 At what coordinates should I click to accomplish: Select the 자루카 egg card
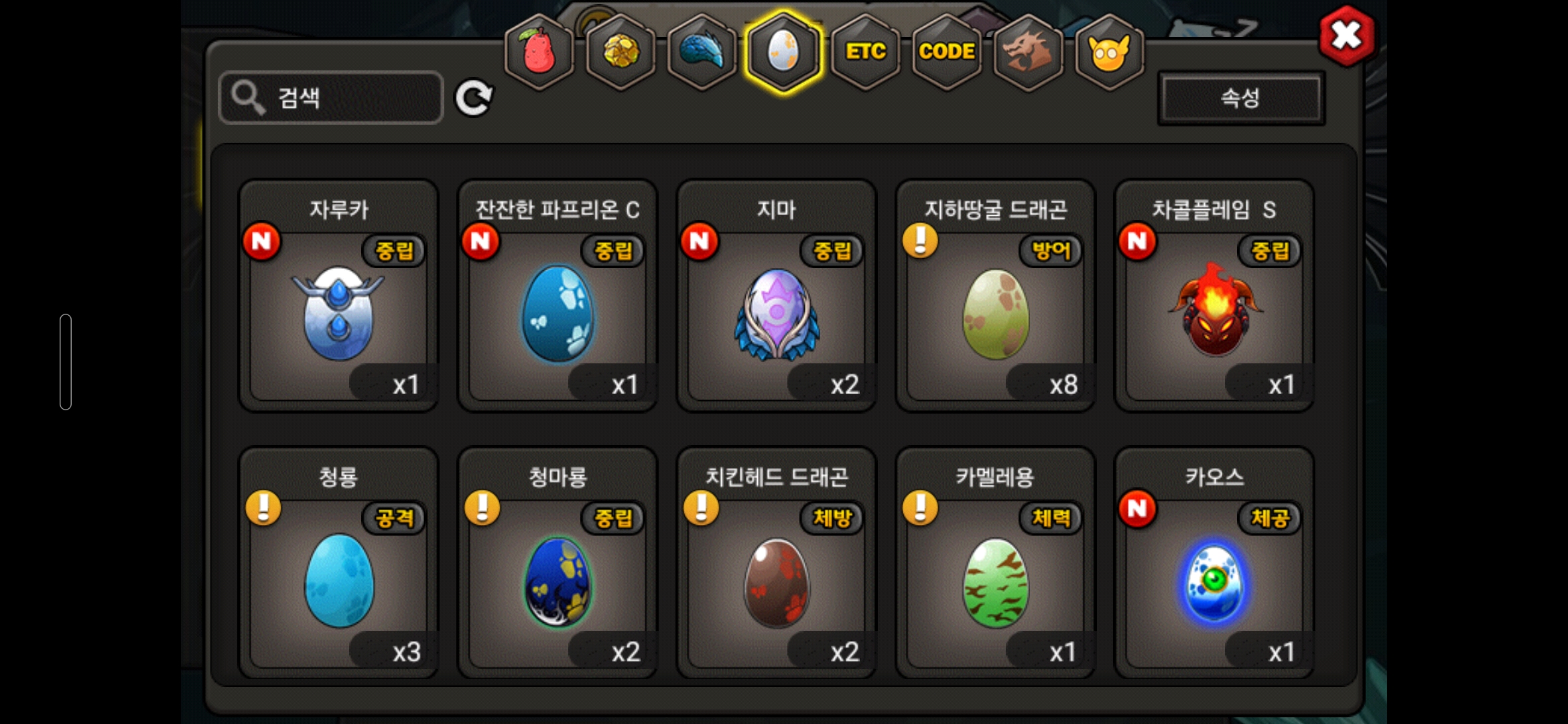pyautogui.click(x=338, y=296)
